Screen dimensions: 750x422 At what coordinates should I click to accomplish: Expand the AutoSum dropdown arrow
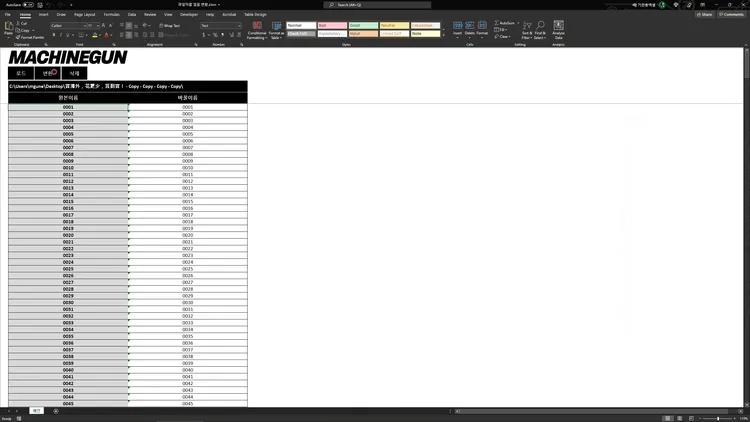(x=519, y=24)
